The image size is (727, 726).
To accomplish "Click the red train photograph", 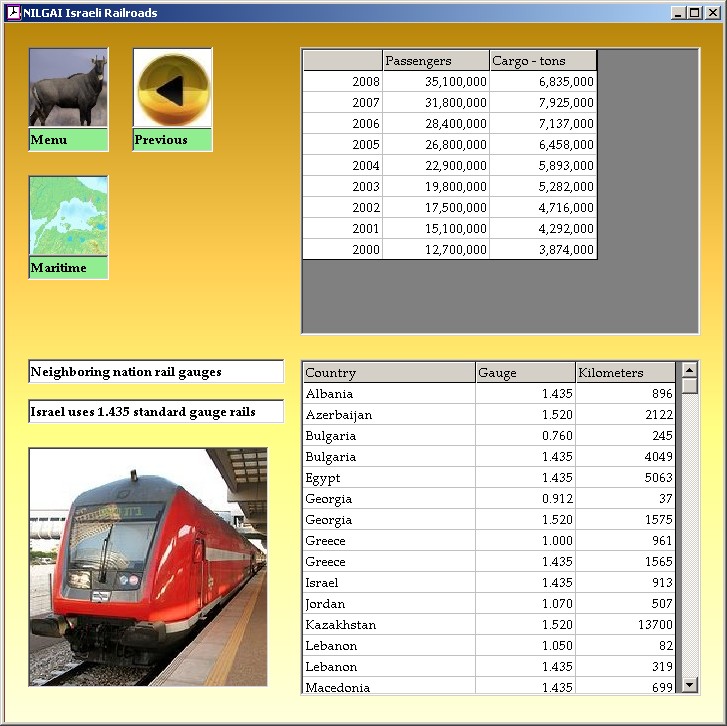I will click(148, 566).
